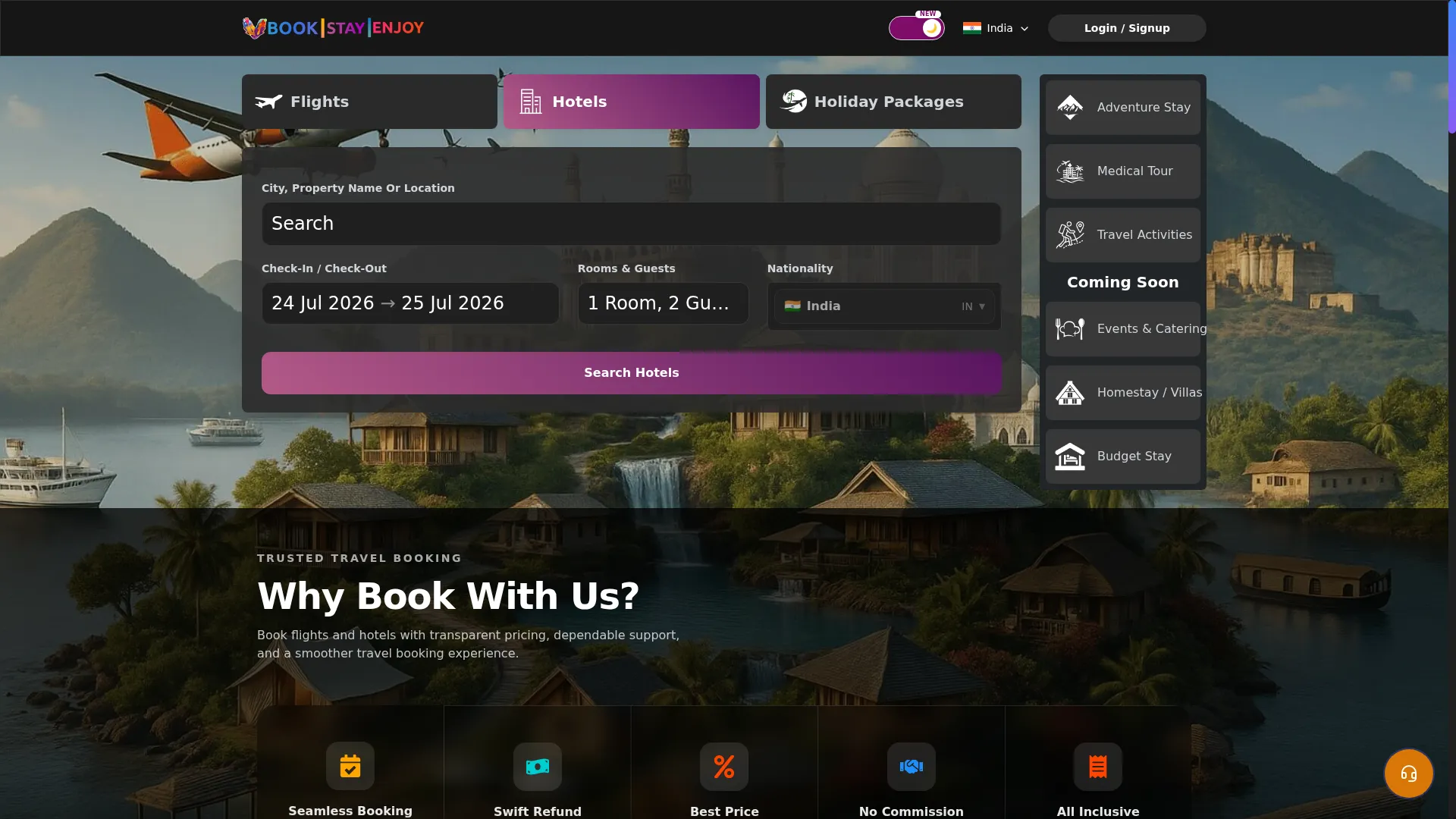Screen dimensions: 1456x819
Task: Click the Nationality dropdown arrow
Action: point(982,306)
